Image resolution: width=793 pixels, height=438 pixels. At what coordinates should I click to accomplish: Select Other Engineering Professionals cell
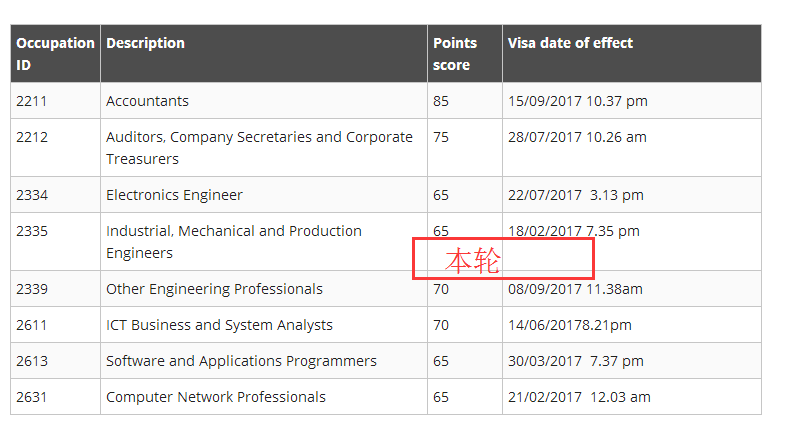coord(215,289)
